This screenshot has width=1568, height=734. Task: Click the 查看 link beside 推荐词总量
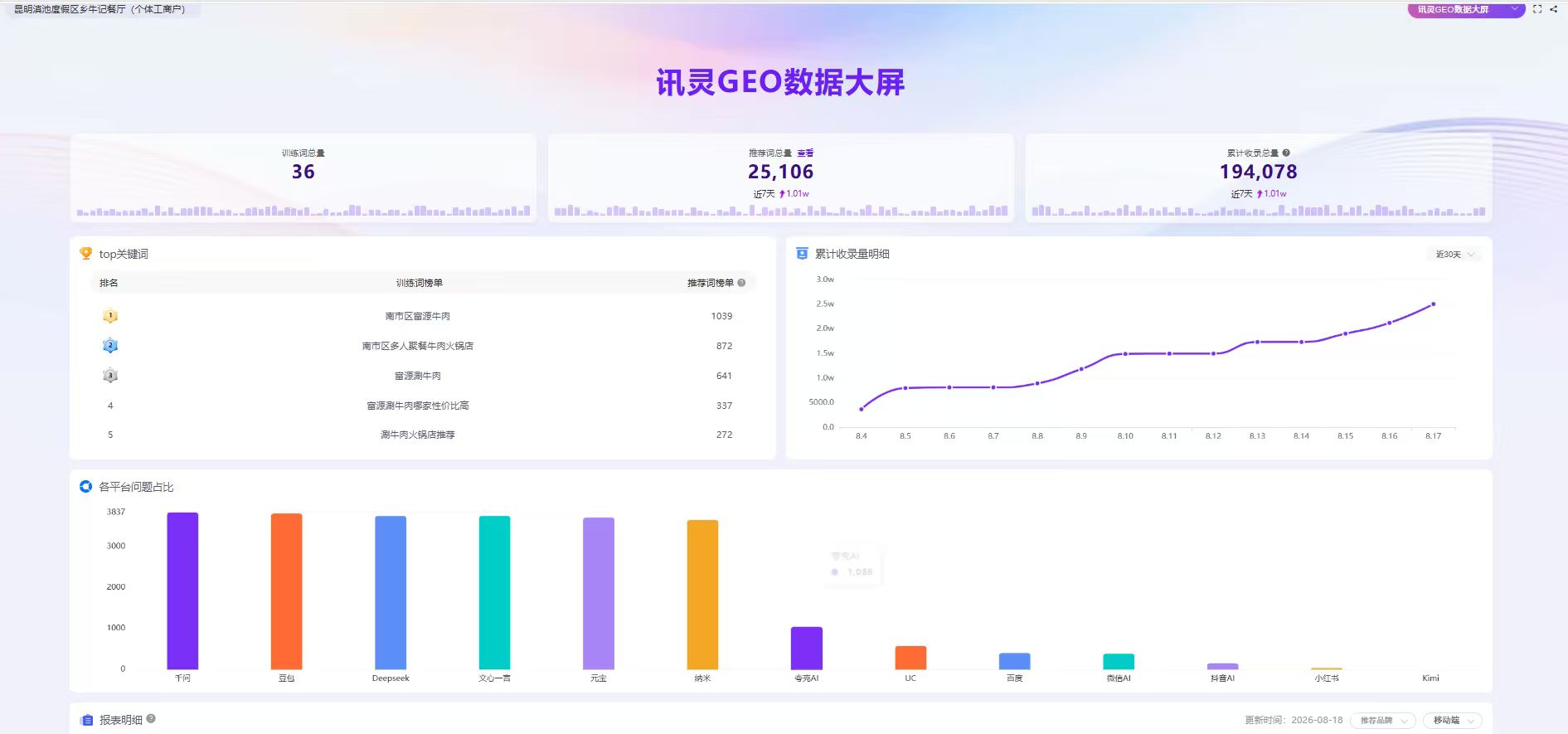coord(805,153)
